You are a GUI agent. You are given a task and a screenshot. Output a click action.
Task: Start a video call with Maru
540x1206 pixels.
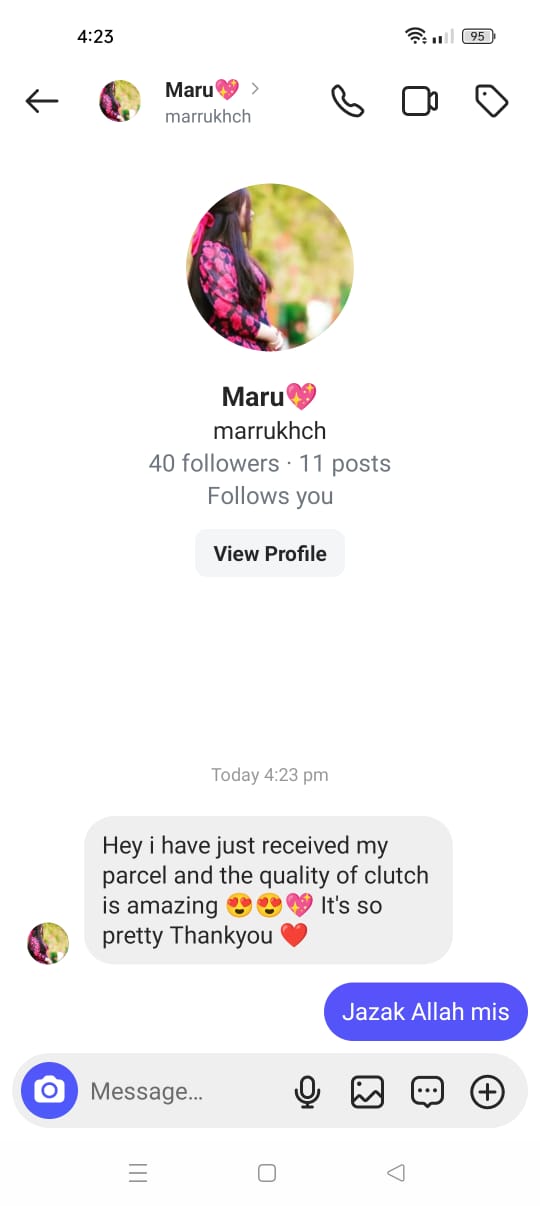pyautogui.click(x=420, y=101)
